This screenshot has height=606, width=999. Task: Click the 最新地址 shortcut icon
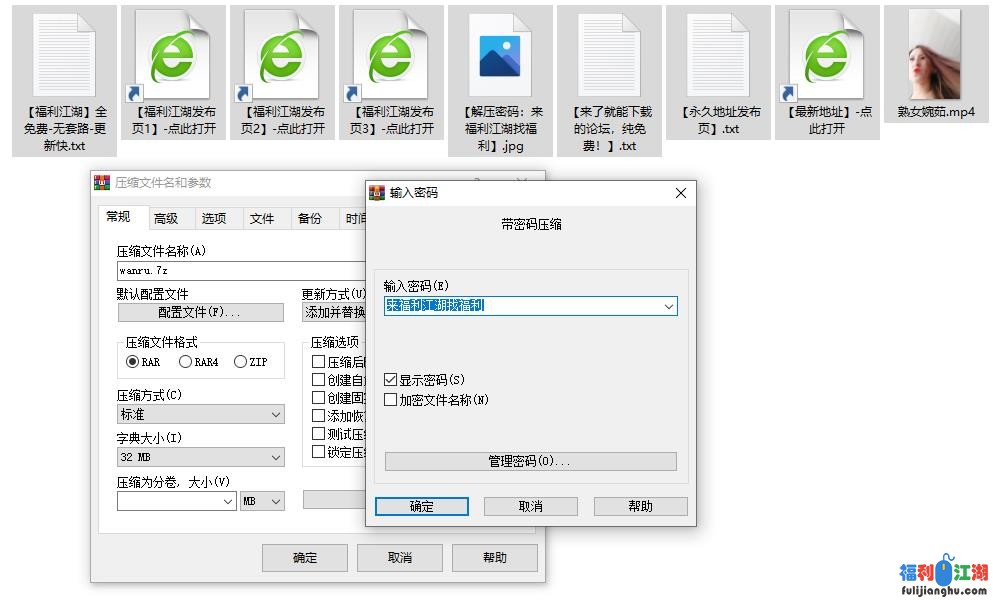coord(826,57)
